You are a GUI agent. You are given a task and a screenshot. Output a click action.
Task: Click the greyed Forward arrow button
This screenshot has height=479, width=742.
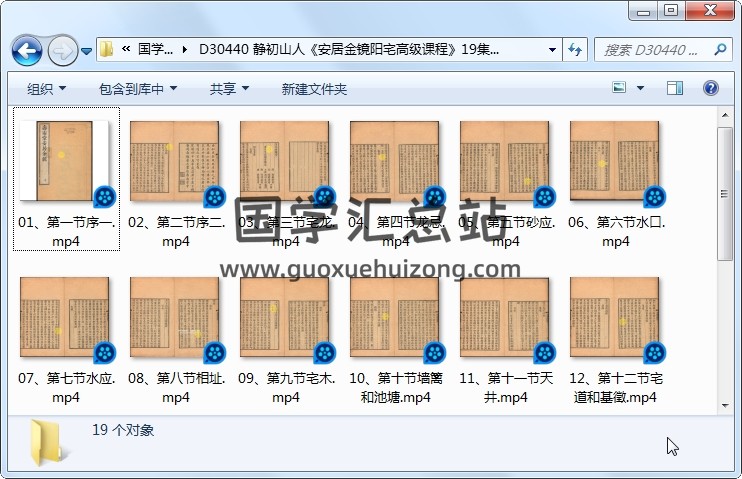[x=62, y=50]
